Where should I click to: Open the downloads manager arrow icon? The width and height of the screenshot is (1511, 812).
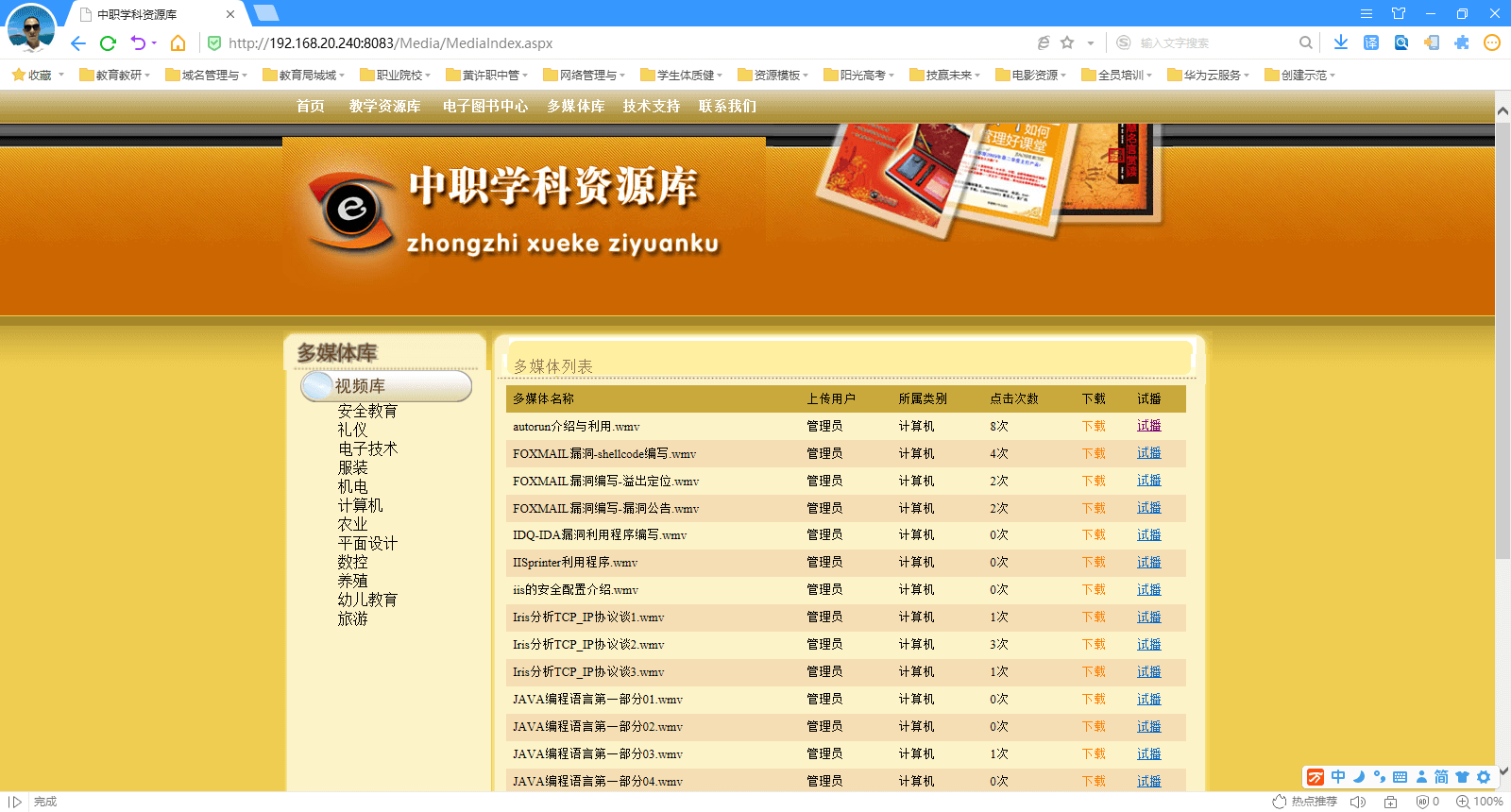click(1341, 42)
